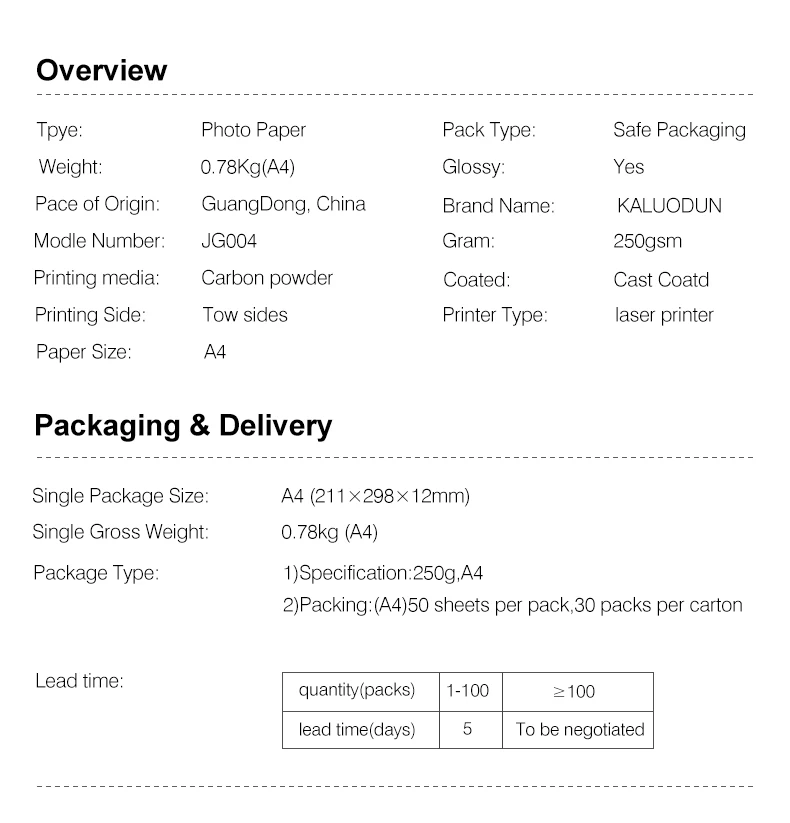Click the A4 paper size value
The height and width of the screenshot is (823, 790).
[215, 352]
